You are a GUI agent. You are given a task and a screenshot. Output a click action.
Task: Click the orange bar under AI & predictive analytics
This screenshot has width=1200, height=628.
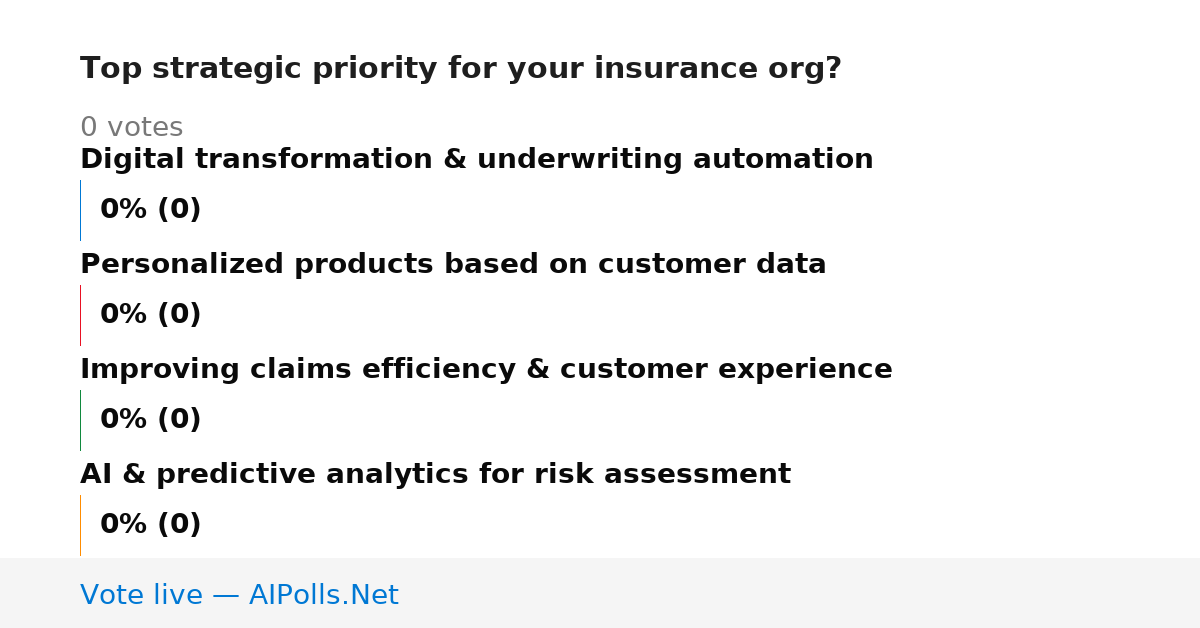pos(80,525)
